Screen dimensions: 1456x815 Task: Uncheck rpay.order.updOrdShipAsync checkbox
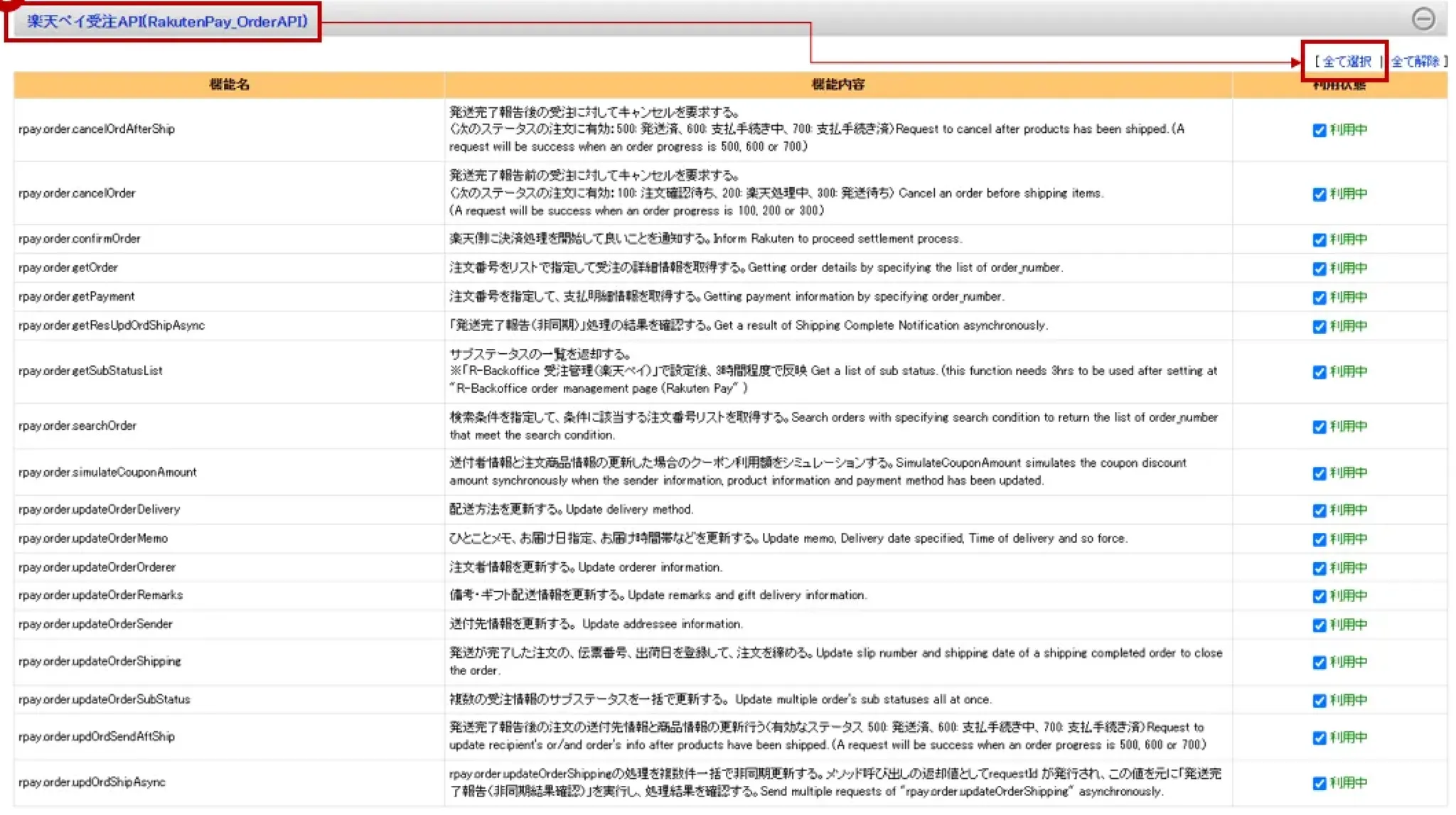point(1319,783)
